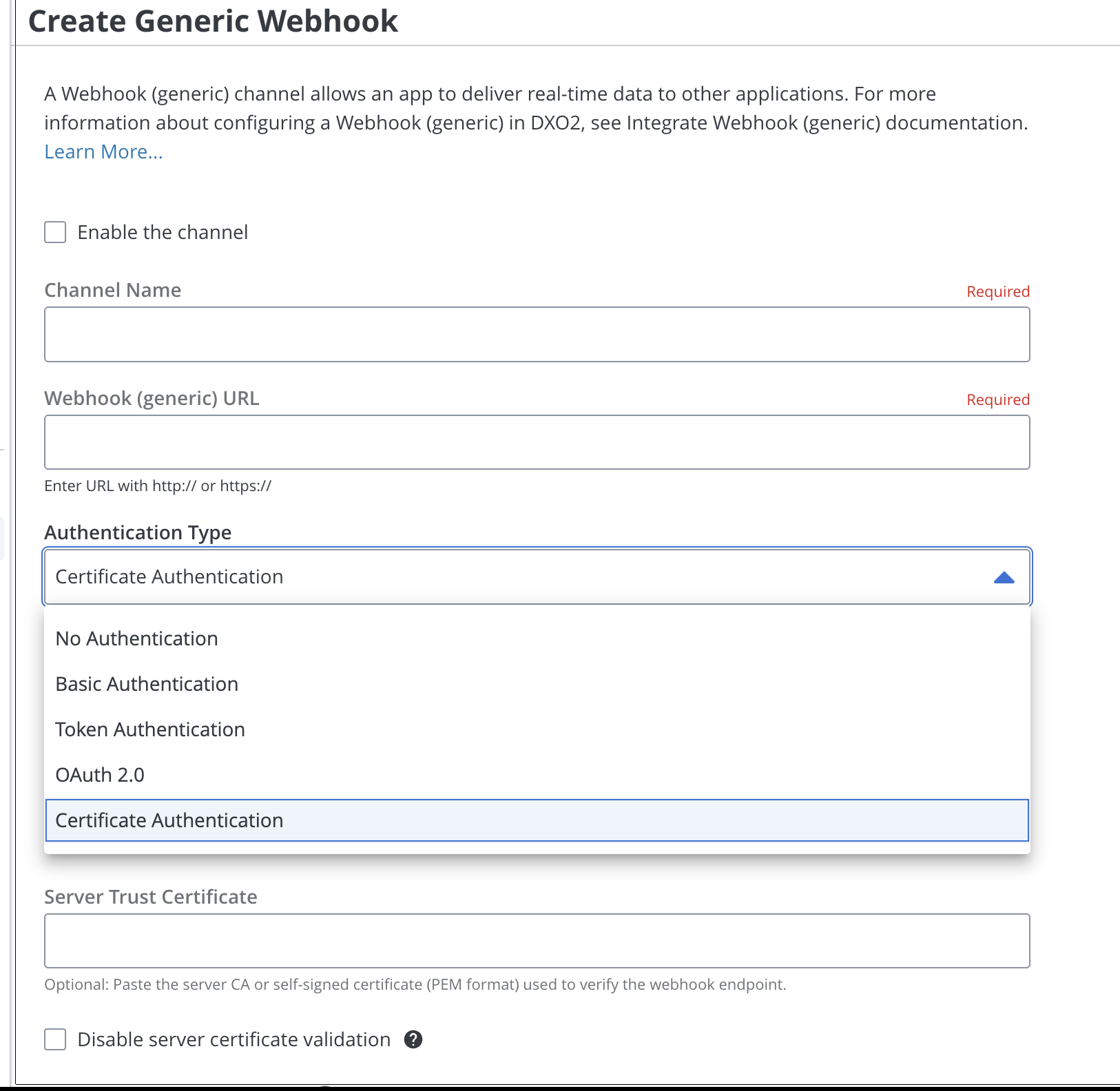The image size is (1120, 1091).
Task: Click the help icon beside certificate validation
Action: (413, 1039)
